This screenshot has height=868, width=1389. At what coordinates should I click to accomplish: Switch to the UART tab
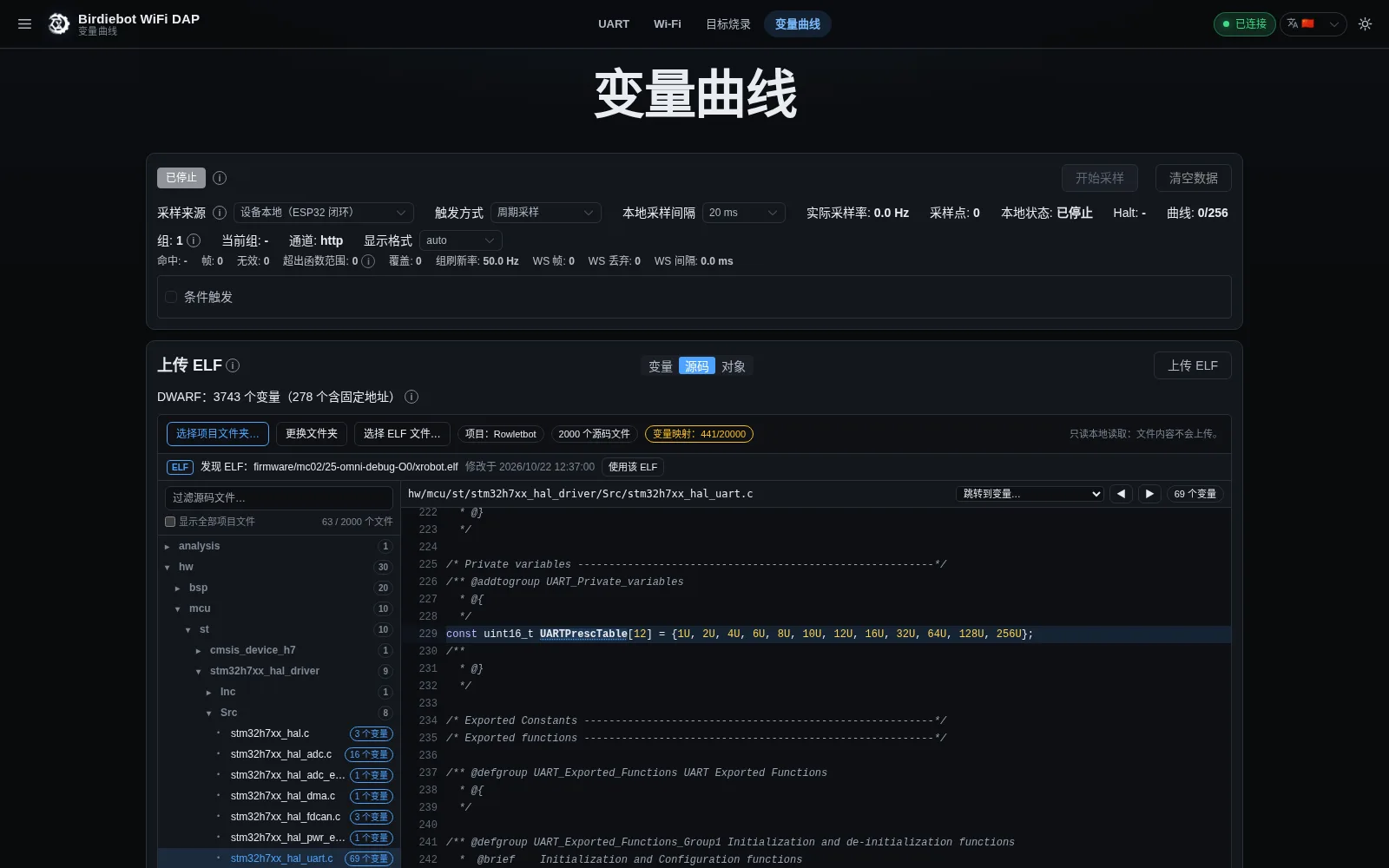[x=614, y=24]
